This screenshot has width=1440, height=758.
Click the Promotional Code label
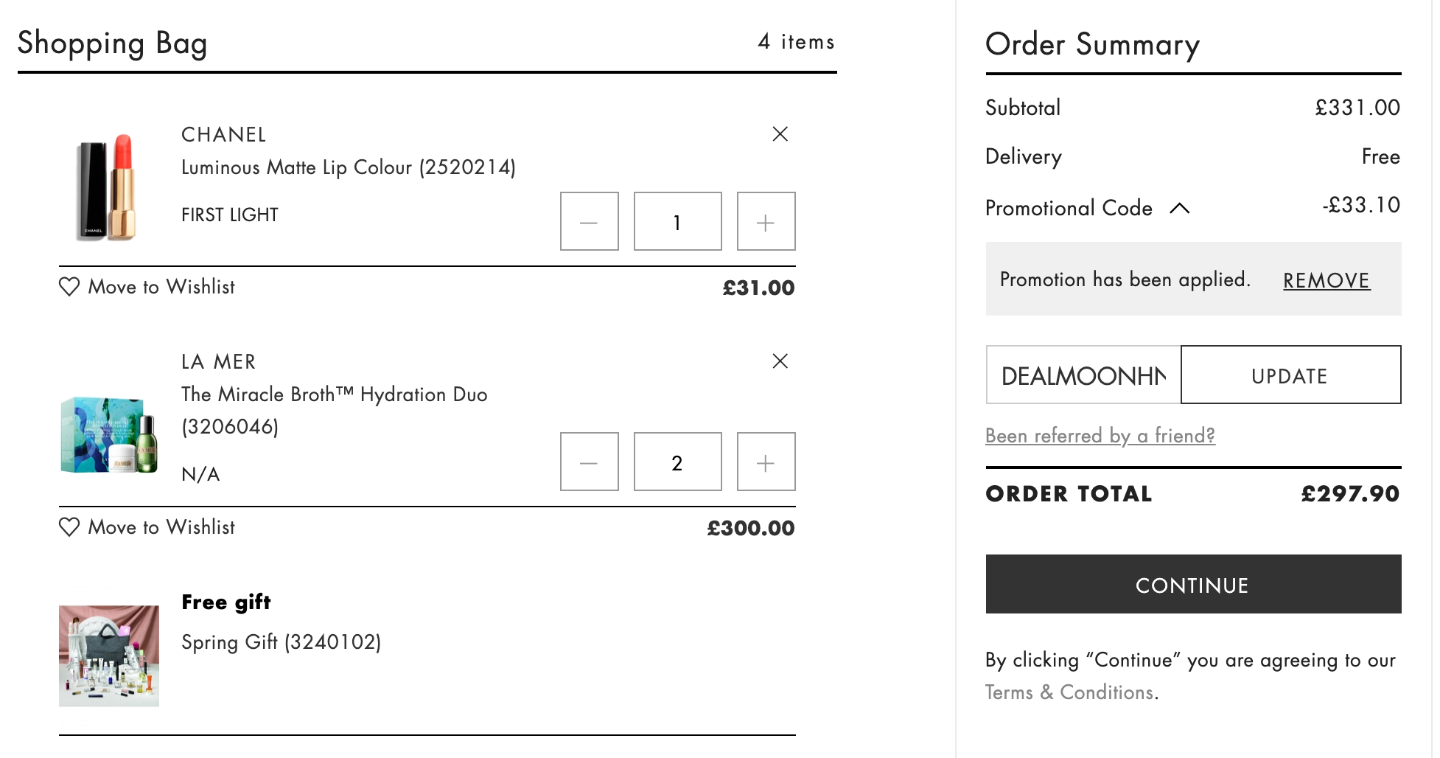1069,208
